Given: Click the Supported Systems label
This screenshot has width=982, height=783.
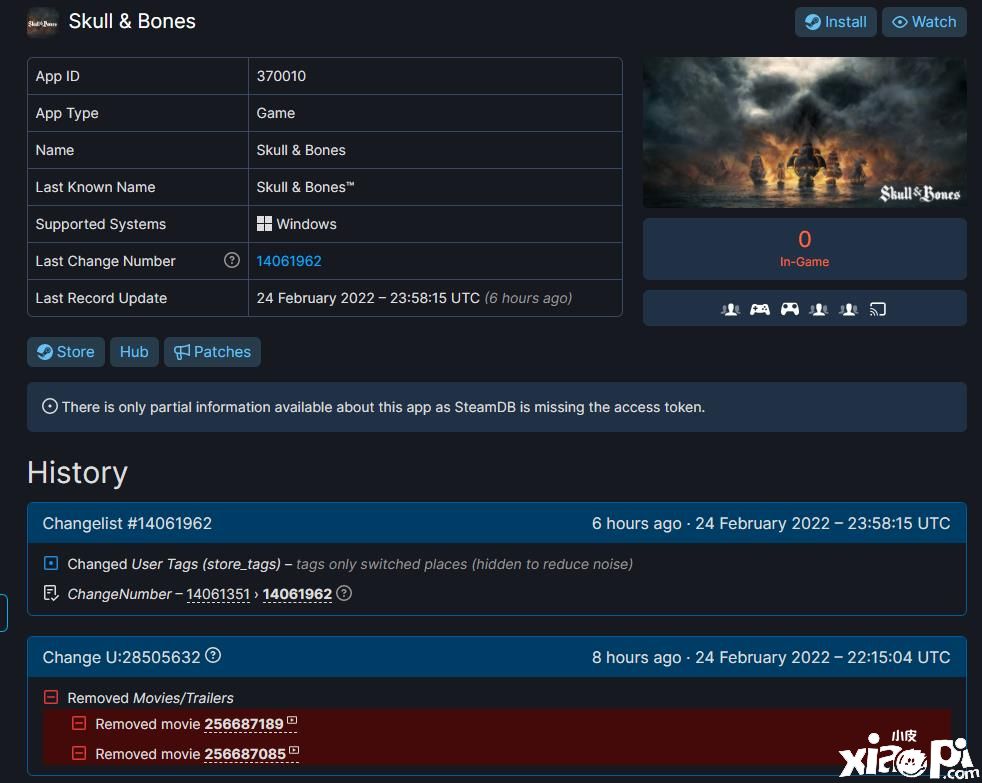Looking at the screenshot, I should point(101,224).
